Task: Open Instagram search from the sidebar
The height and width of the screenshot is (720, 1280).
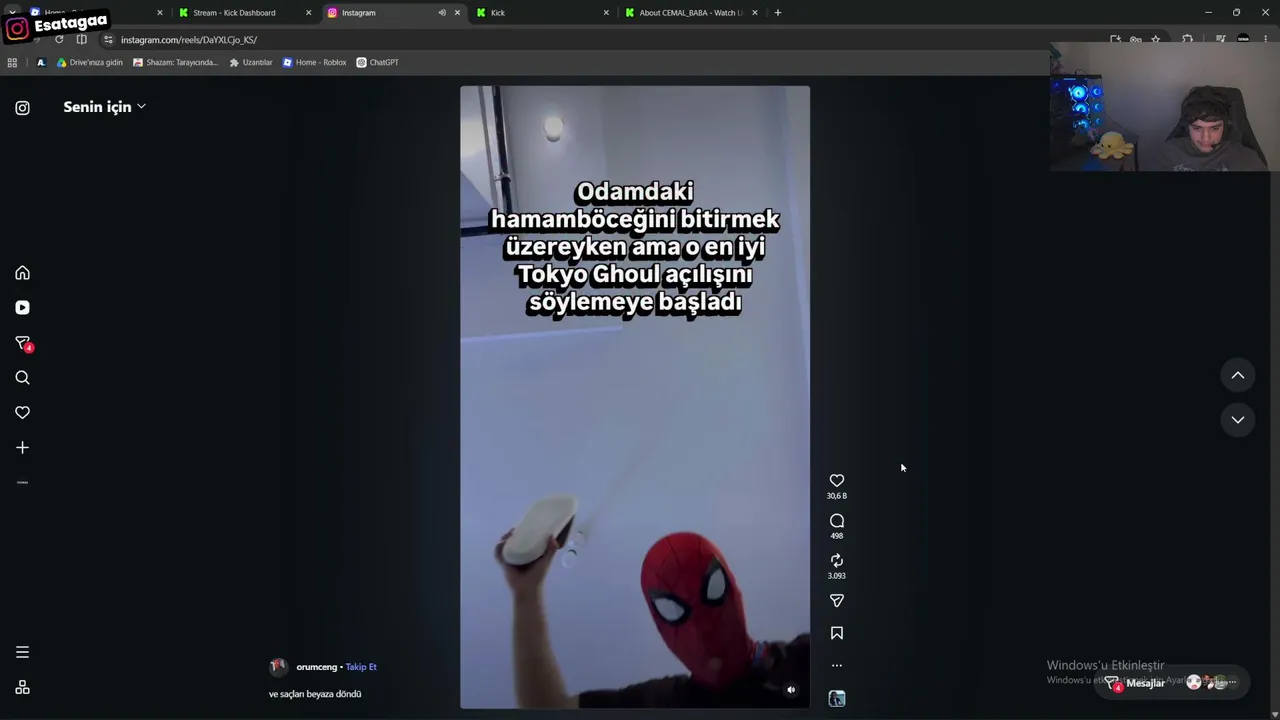Action: (22, 378)
